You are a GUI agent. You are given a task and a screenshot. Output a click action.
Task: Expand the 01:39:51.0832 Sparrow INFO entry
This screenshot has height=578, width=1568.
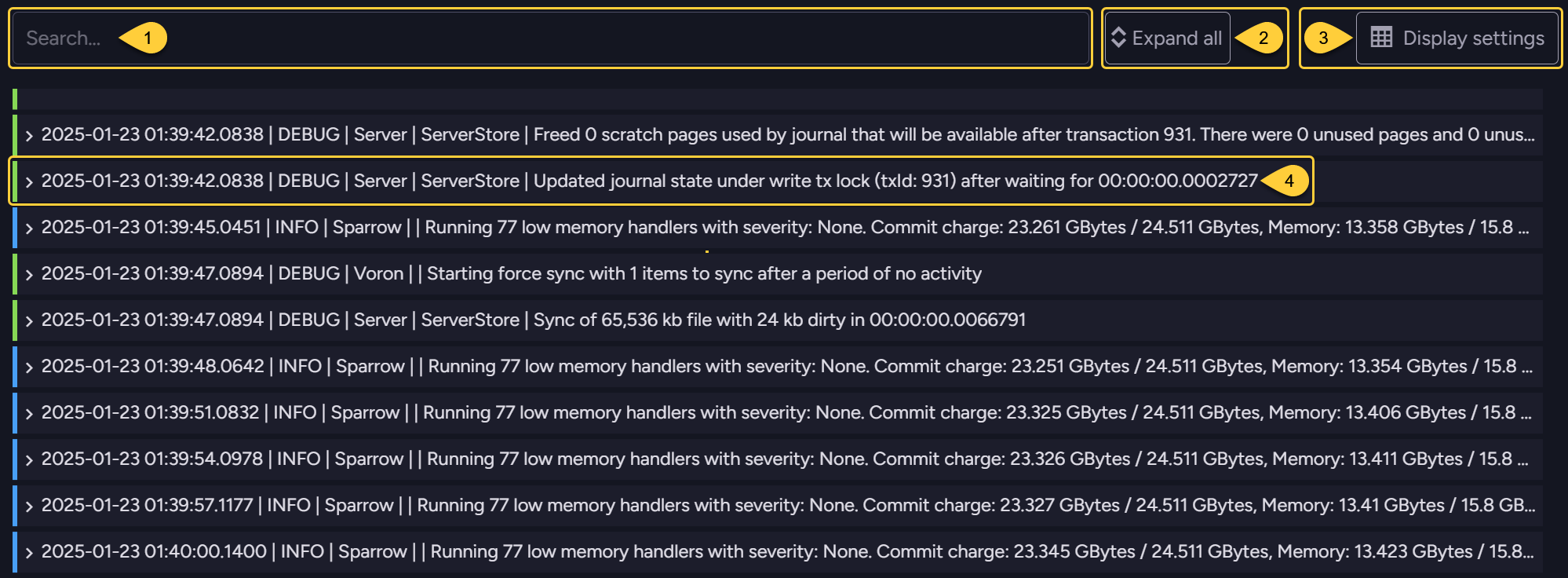click(29, 413)
